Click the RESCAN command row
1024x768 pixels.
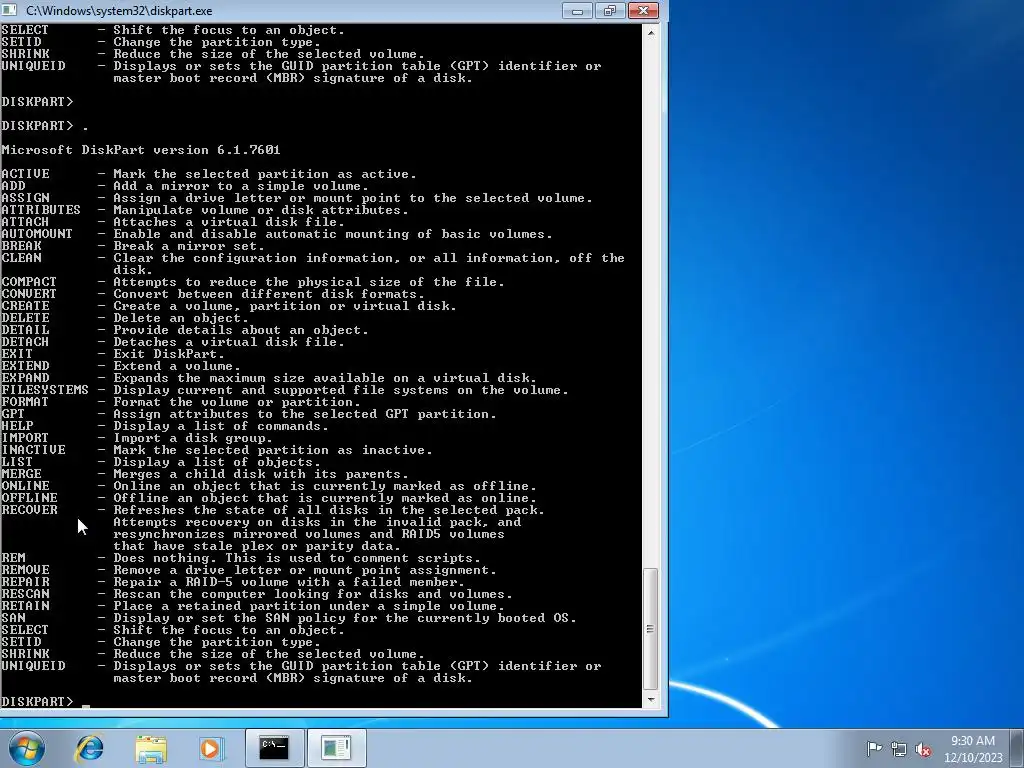pyautogui.click(x=257, y=594)
